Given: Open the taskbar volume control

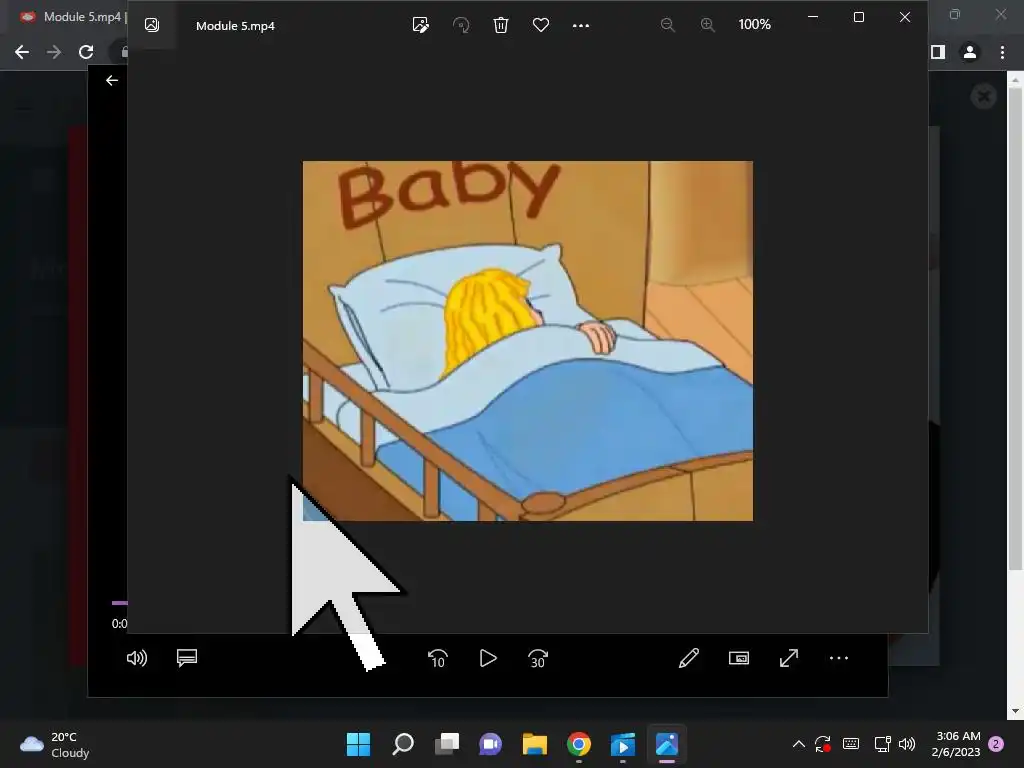Looking at the screenshot, I should [x=907, y=744].
